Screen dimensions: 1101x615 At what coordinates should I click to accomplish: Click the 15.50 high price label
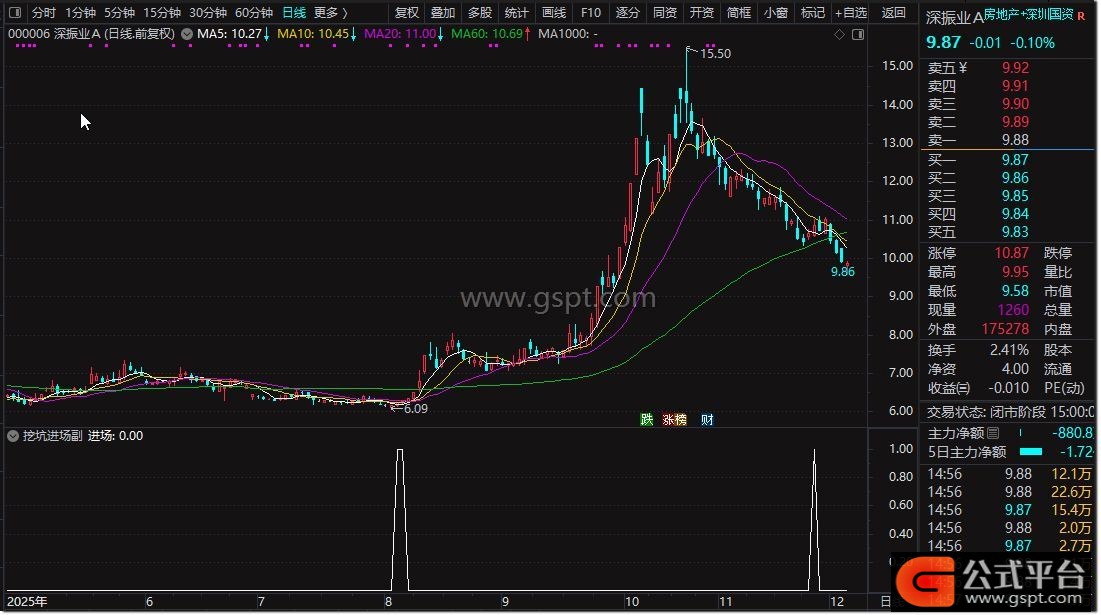(714, 54)
